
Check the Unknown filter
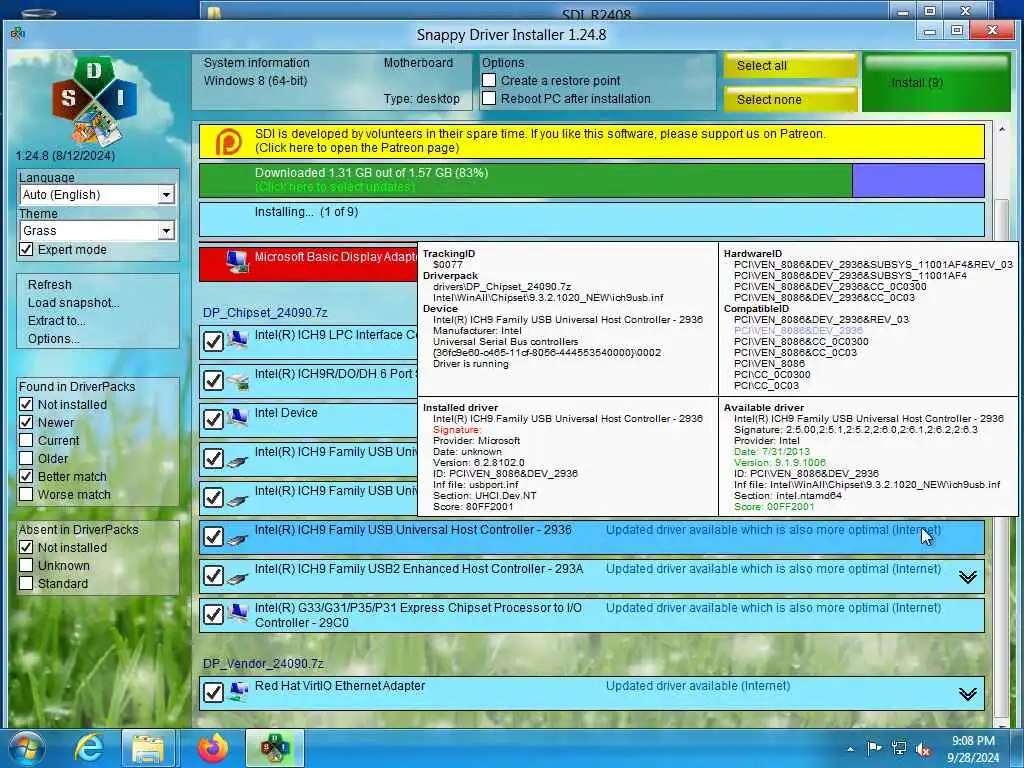tap(26, 566)
